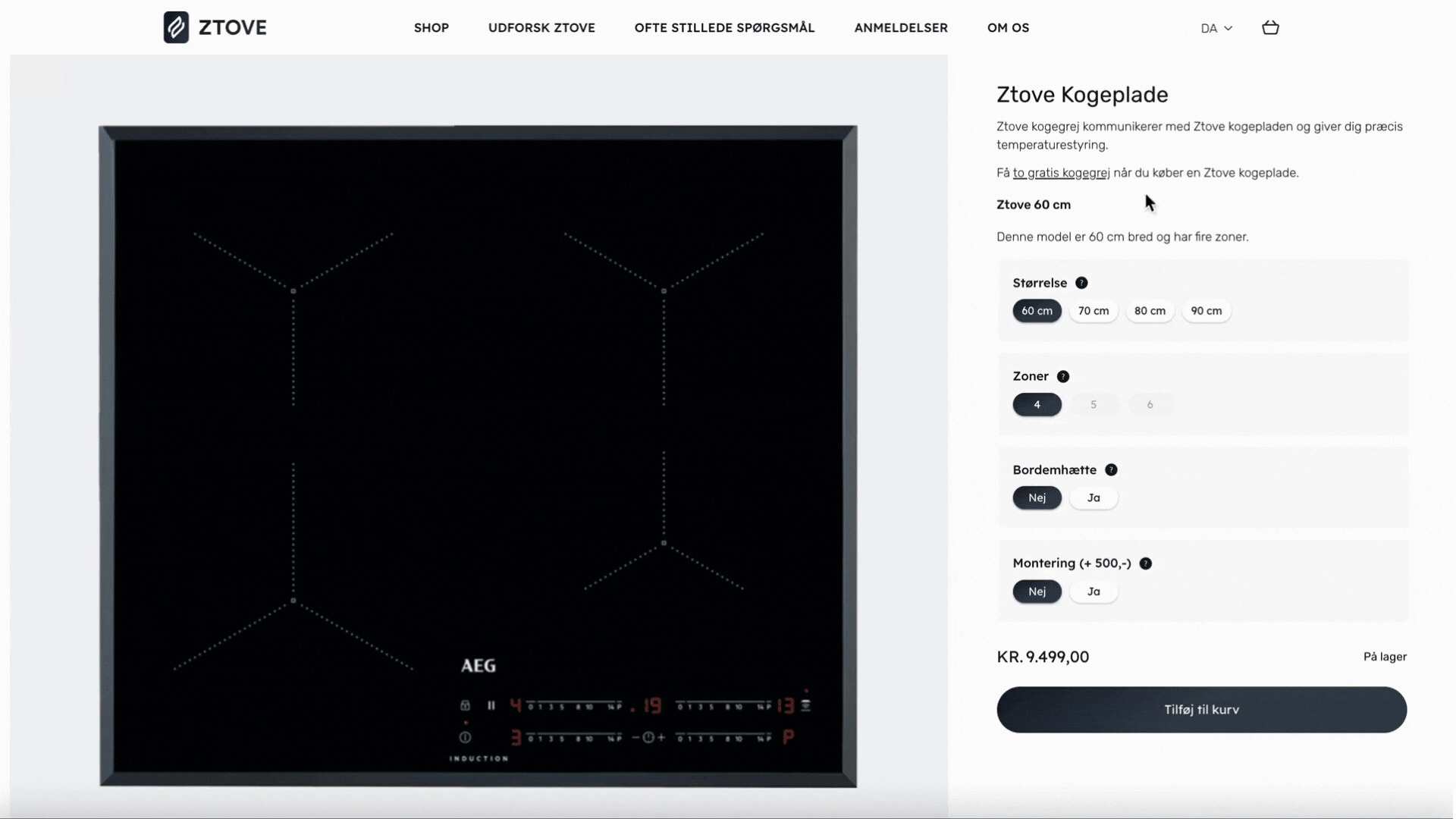Show help info for Montering
Screen dimensions: 1456x819
[x=1146, y=563]
